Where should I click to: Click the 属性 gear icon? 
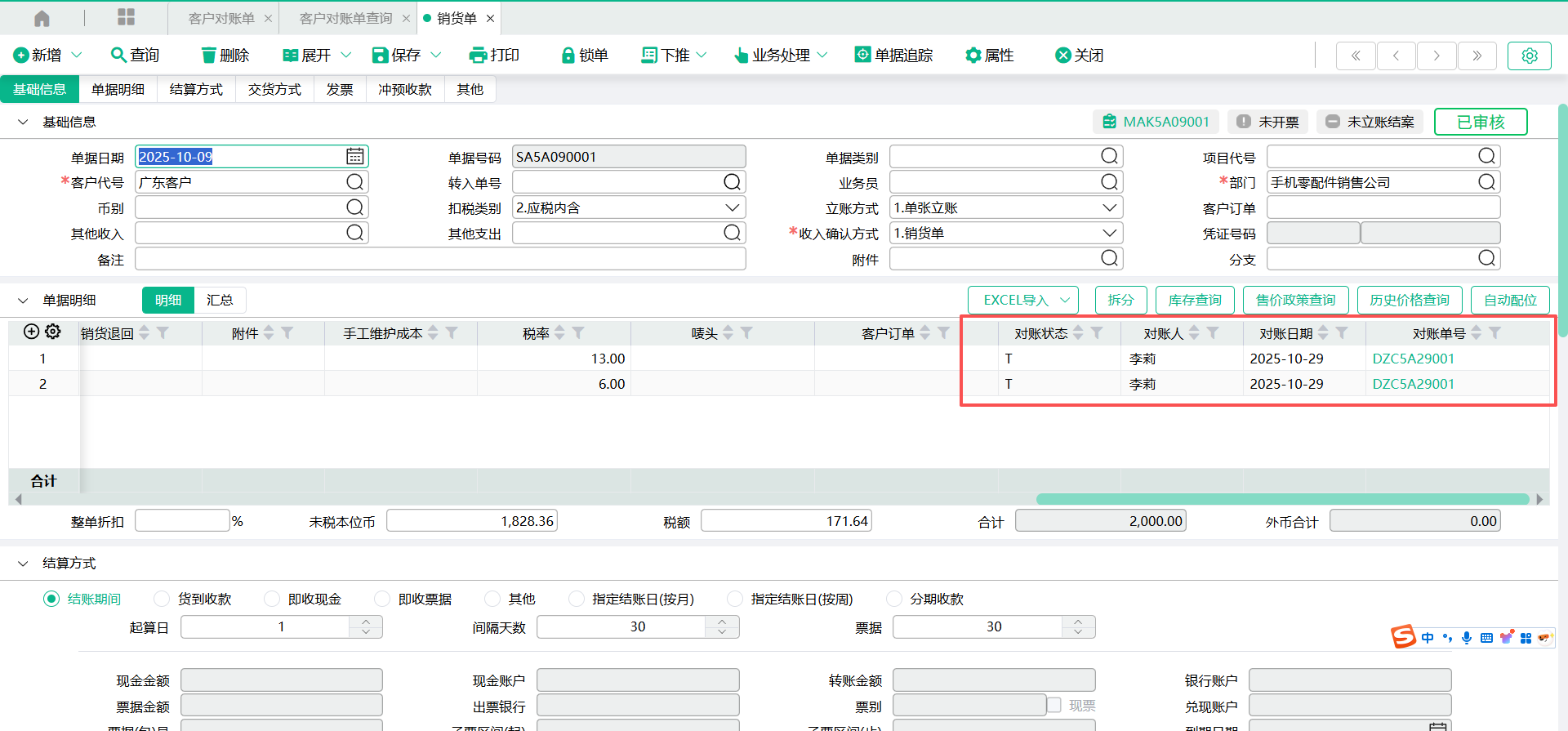(973, 56)
